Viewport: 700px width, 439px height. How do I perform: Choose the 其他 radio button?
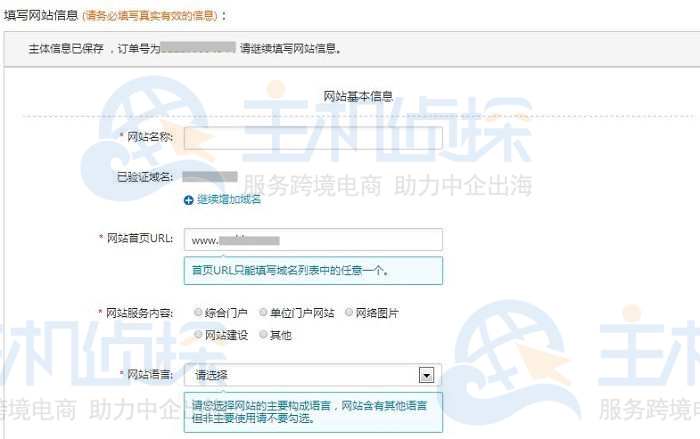263,335
